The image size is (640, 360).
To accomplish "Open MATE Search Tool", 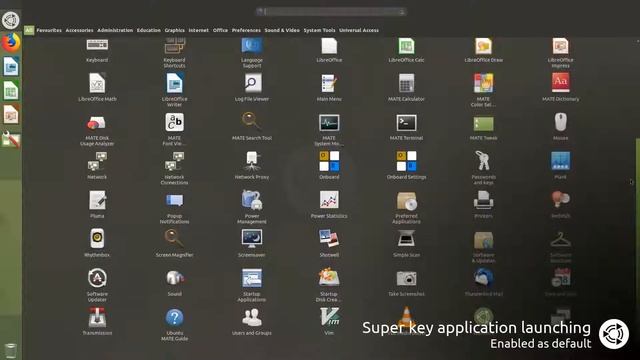I will [x=252, y=127].
